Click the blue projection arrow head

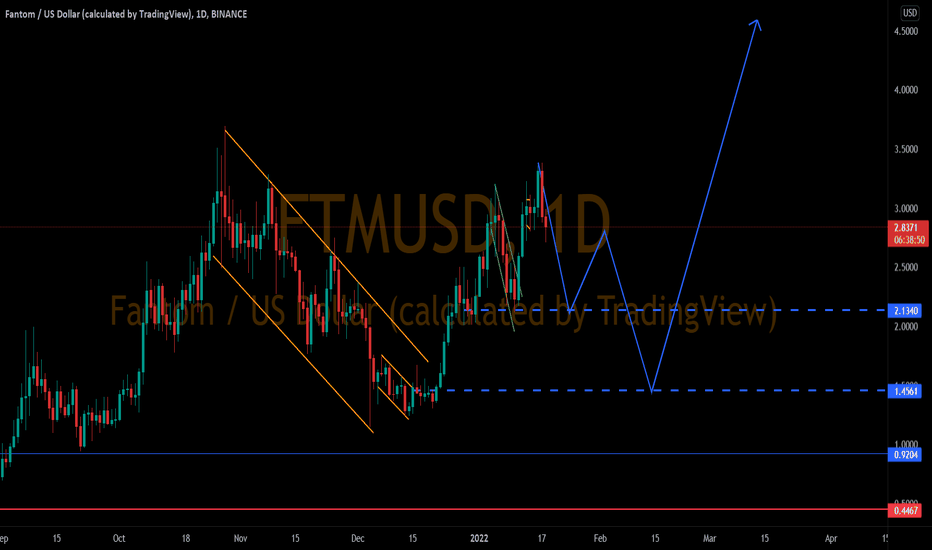(755, 24)
